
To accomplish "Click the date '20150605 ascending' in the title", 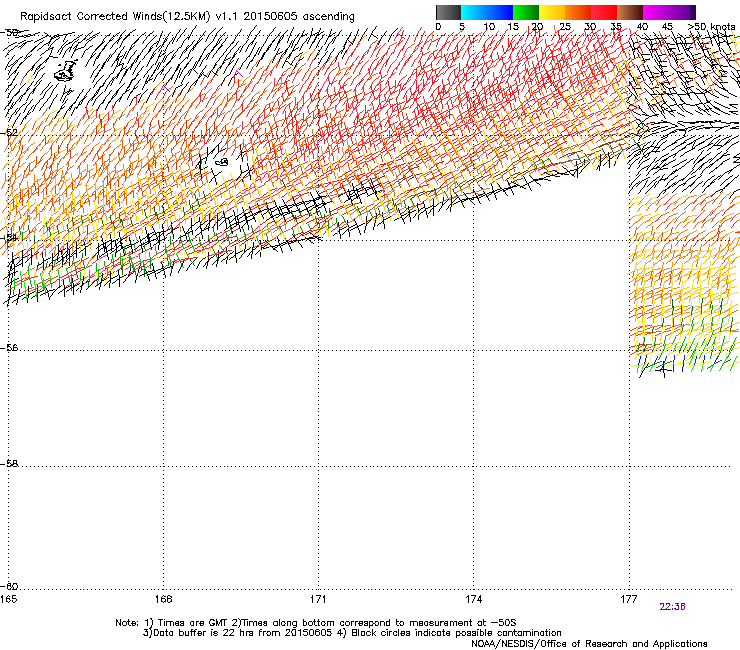I will click(299, 16).
